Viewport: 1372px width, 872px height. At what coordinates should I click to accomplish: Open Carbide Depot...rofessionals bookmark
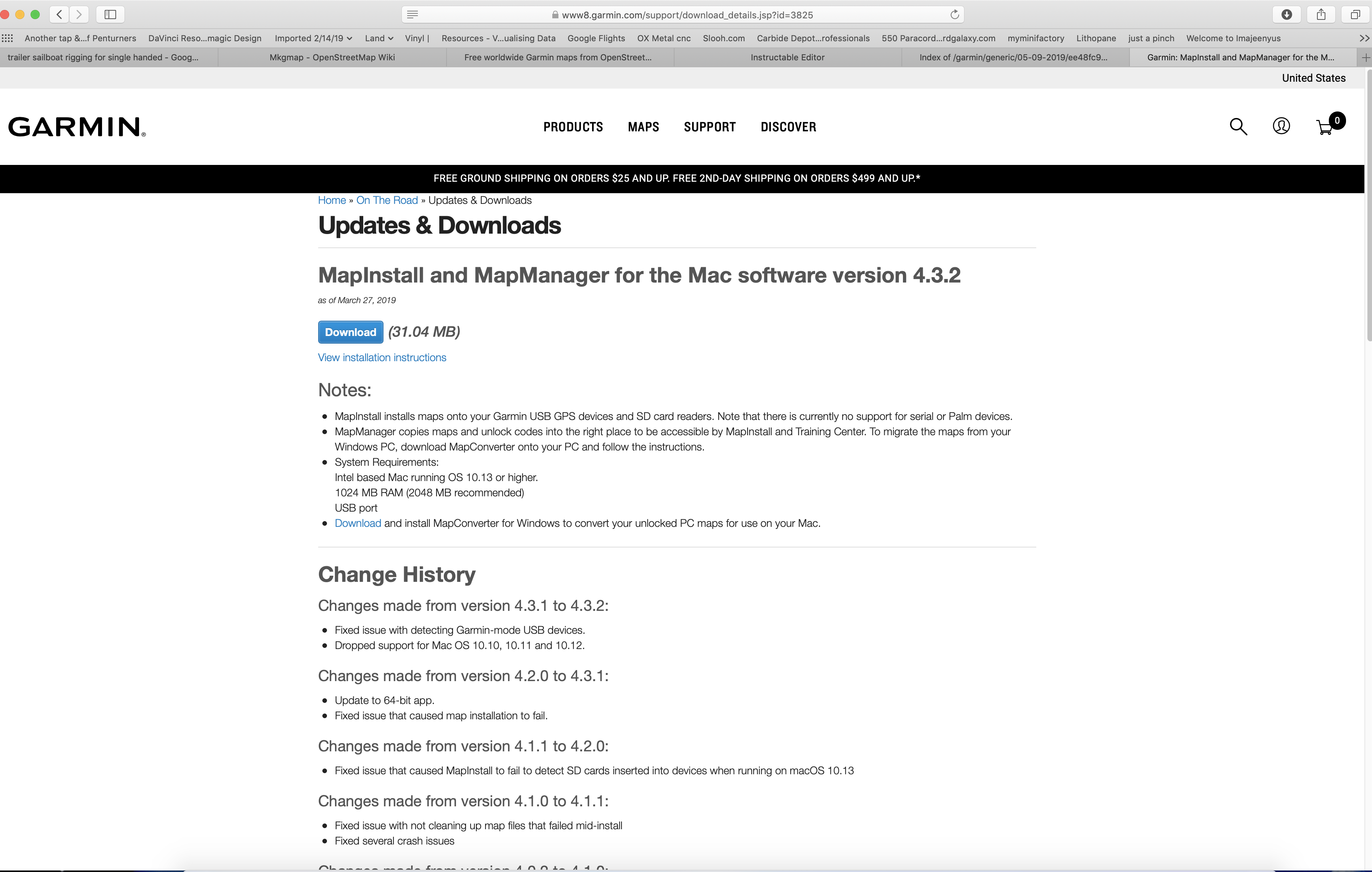click(813, 38)
